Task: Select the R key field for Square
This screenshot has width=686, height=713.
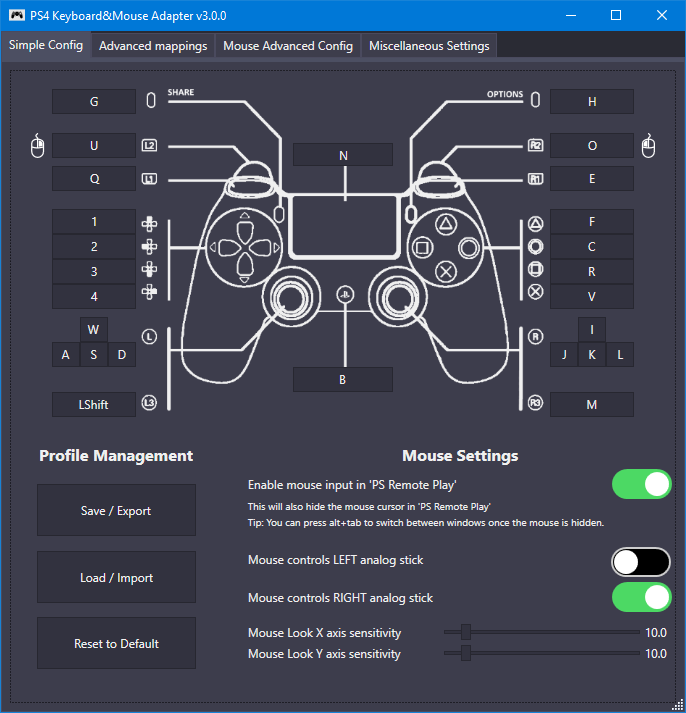Action: click(592, 271)
